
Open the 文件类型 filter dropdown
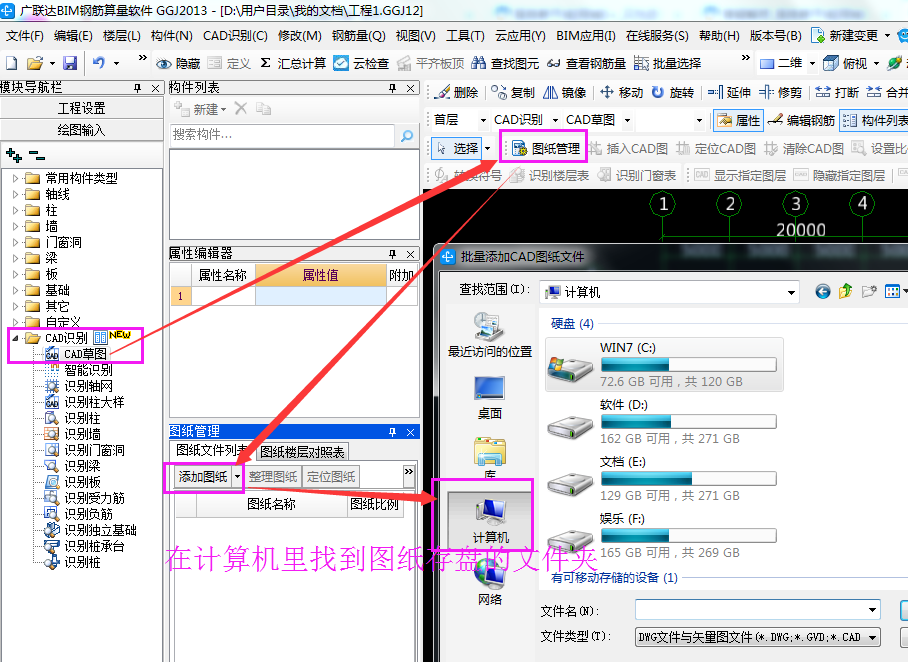click(758, 637)
